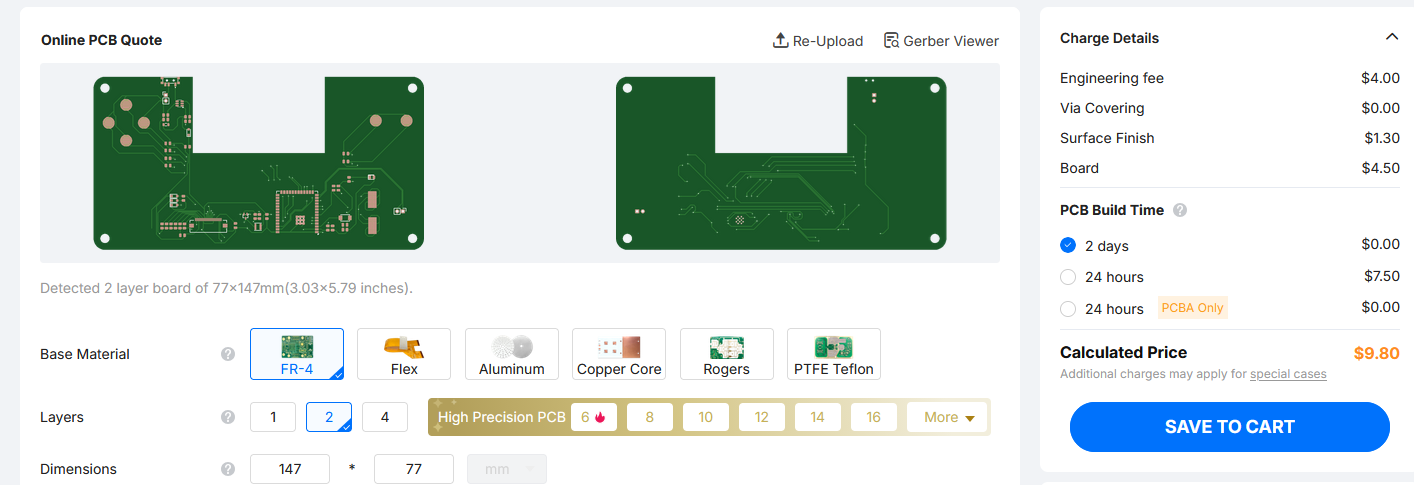Click the top-side PCB preview image

(x=259, y=163)
